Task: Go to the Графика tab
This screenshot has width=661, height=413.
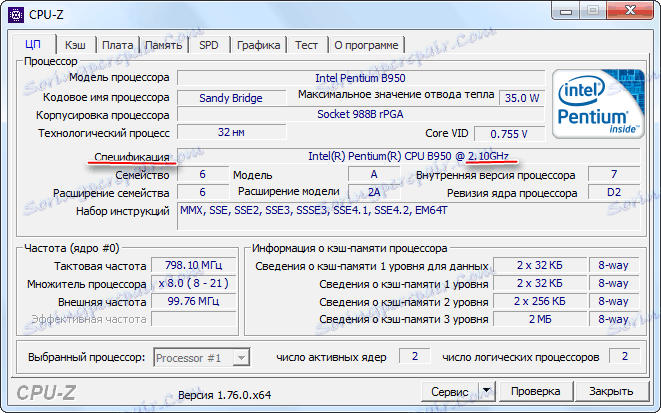Action: tap(258, 45)
